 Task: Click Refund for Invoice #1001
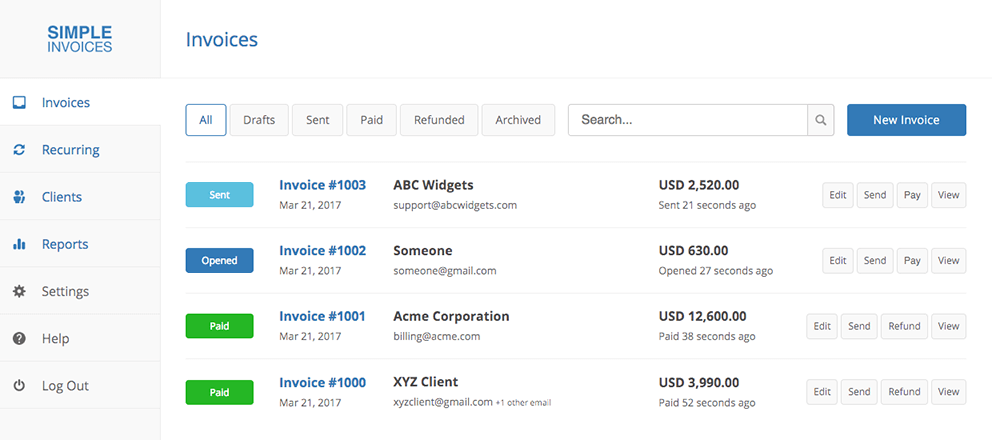(904, 326)
